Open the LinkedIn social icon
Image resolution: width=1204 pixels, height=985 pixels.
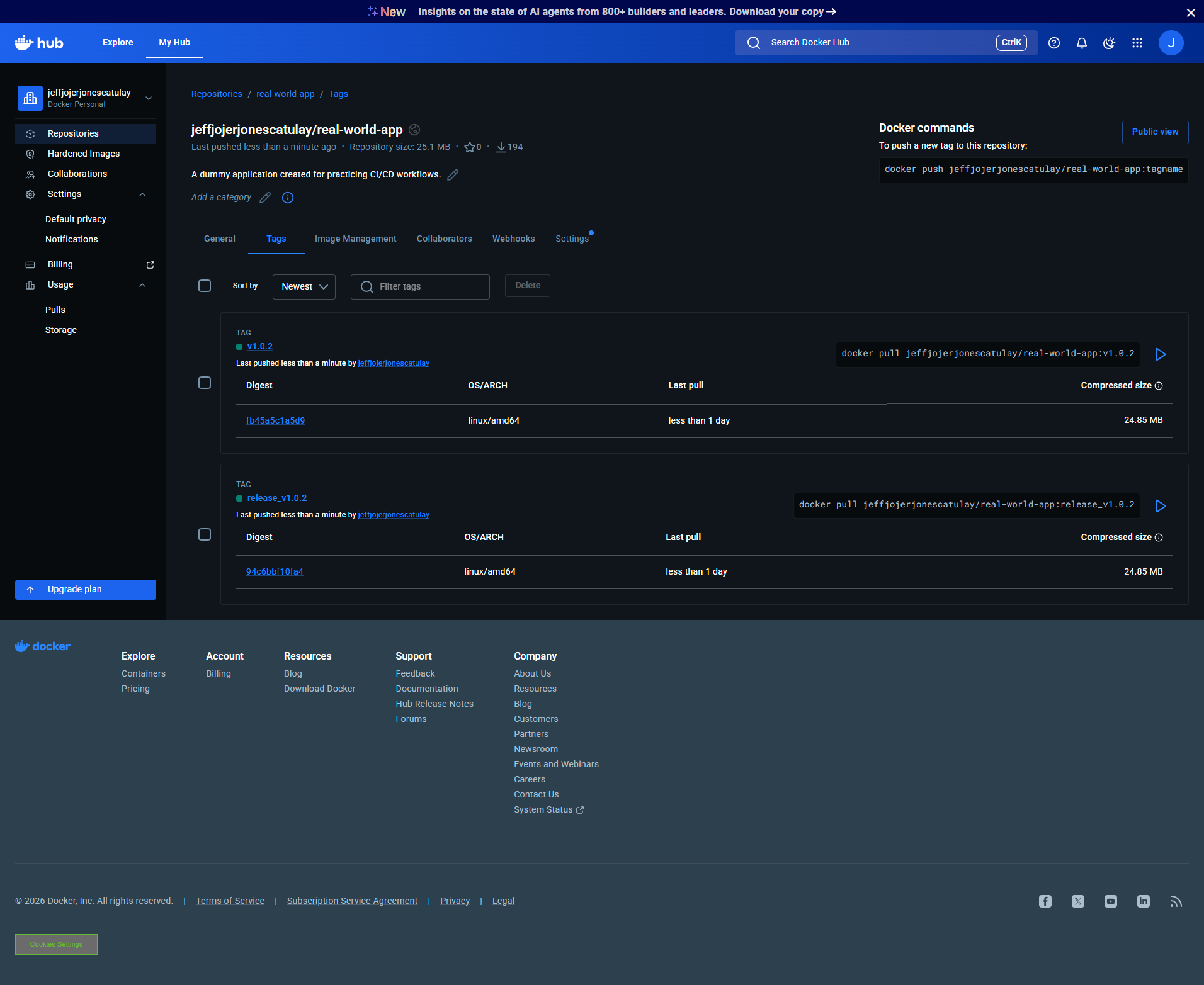[x=1144, y=901]
